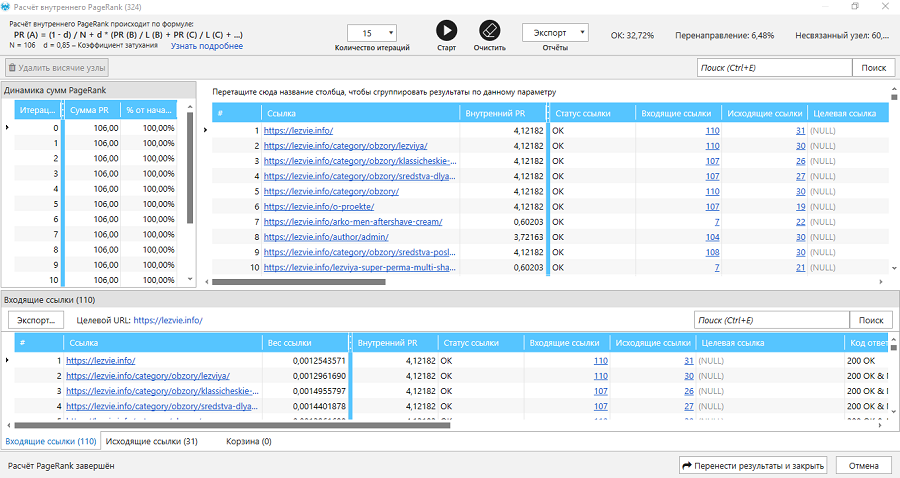Viewport: 900px width, 478px height.
Task: Click the dynamics table vertical scrollbar
Action: tap(190, 168)
